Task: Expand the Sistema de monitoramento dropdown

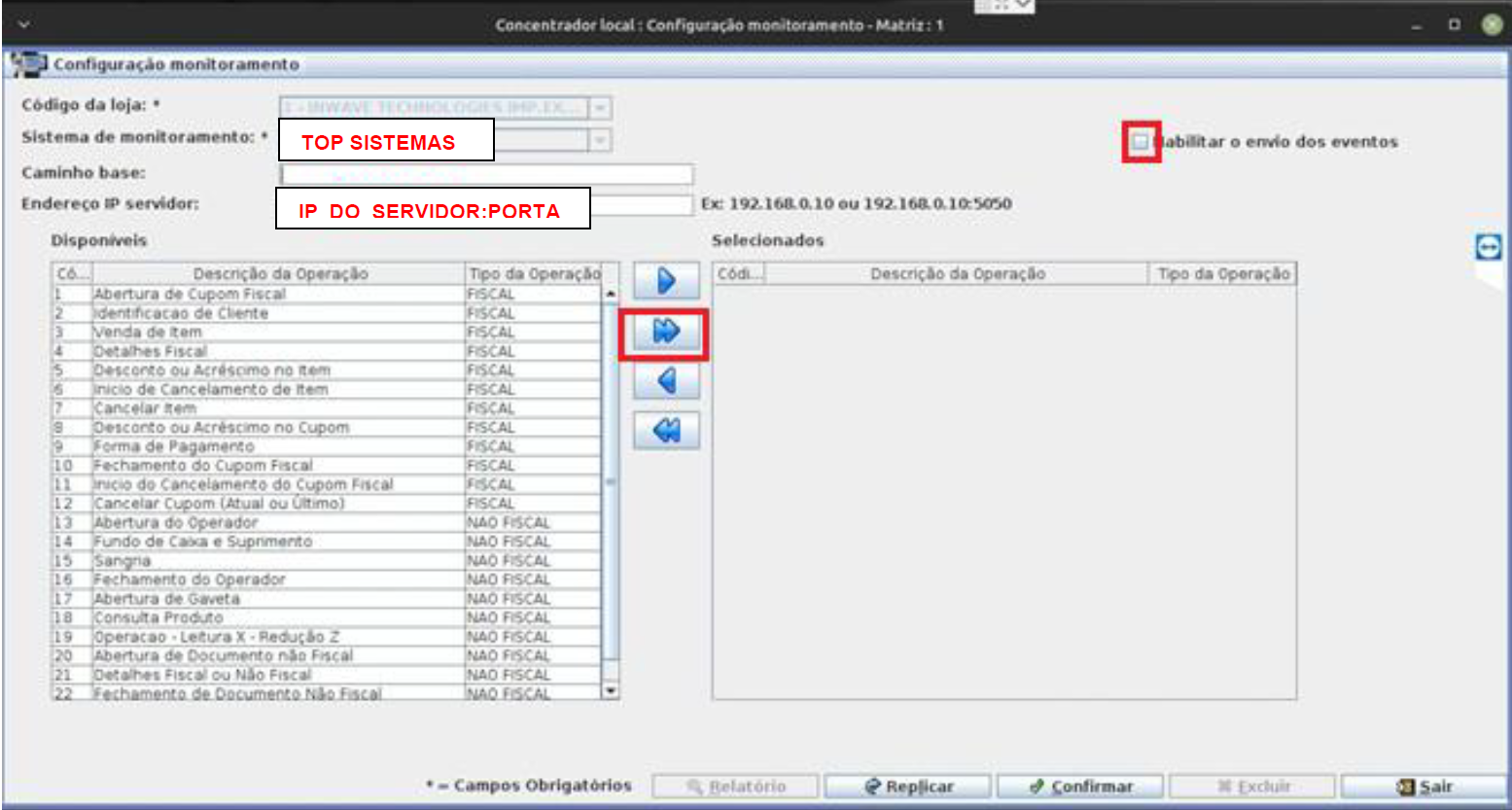Action: (x=601, y=141)
